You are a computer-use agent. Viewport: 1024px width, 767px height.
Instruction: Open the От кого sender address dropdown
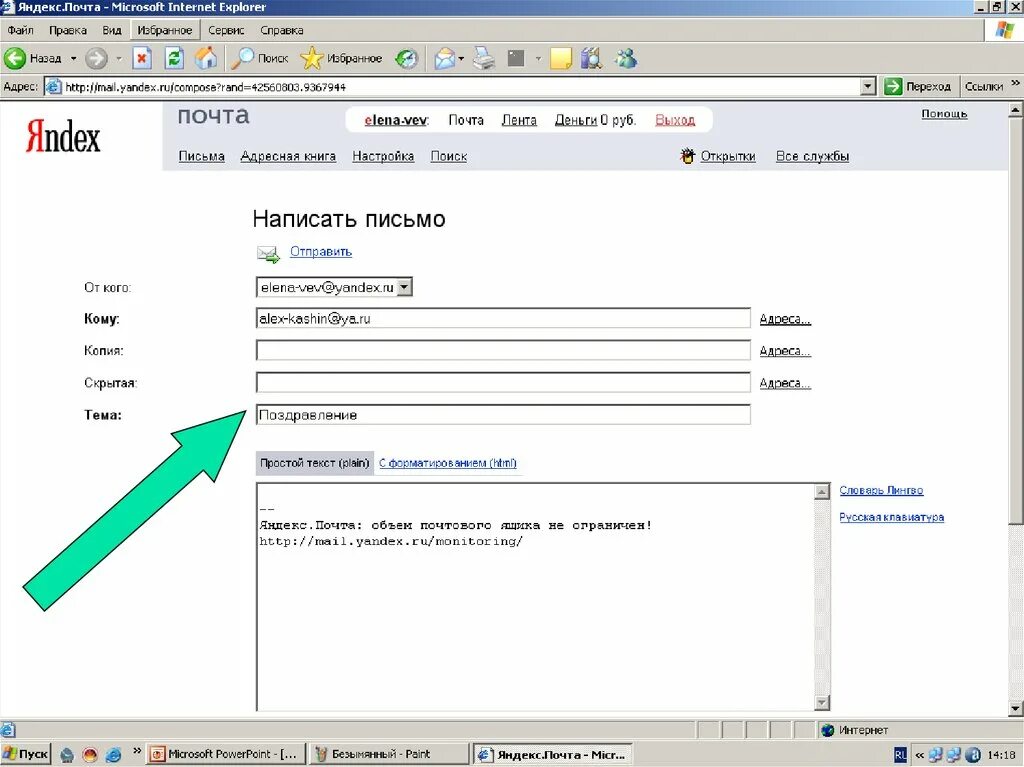coord(404,287)
